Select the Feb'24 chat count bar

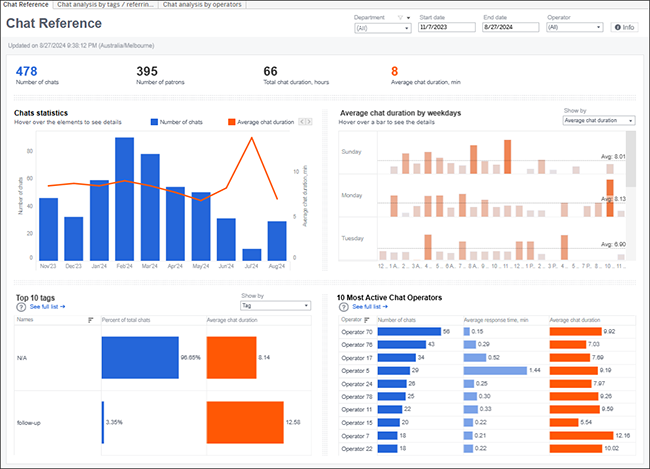pos(124,199)
